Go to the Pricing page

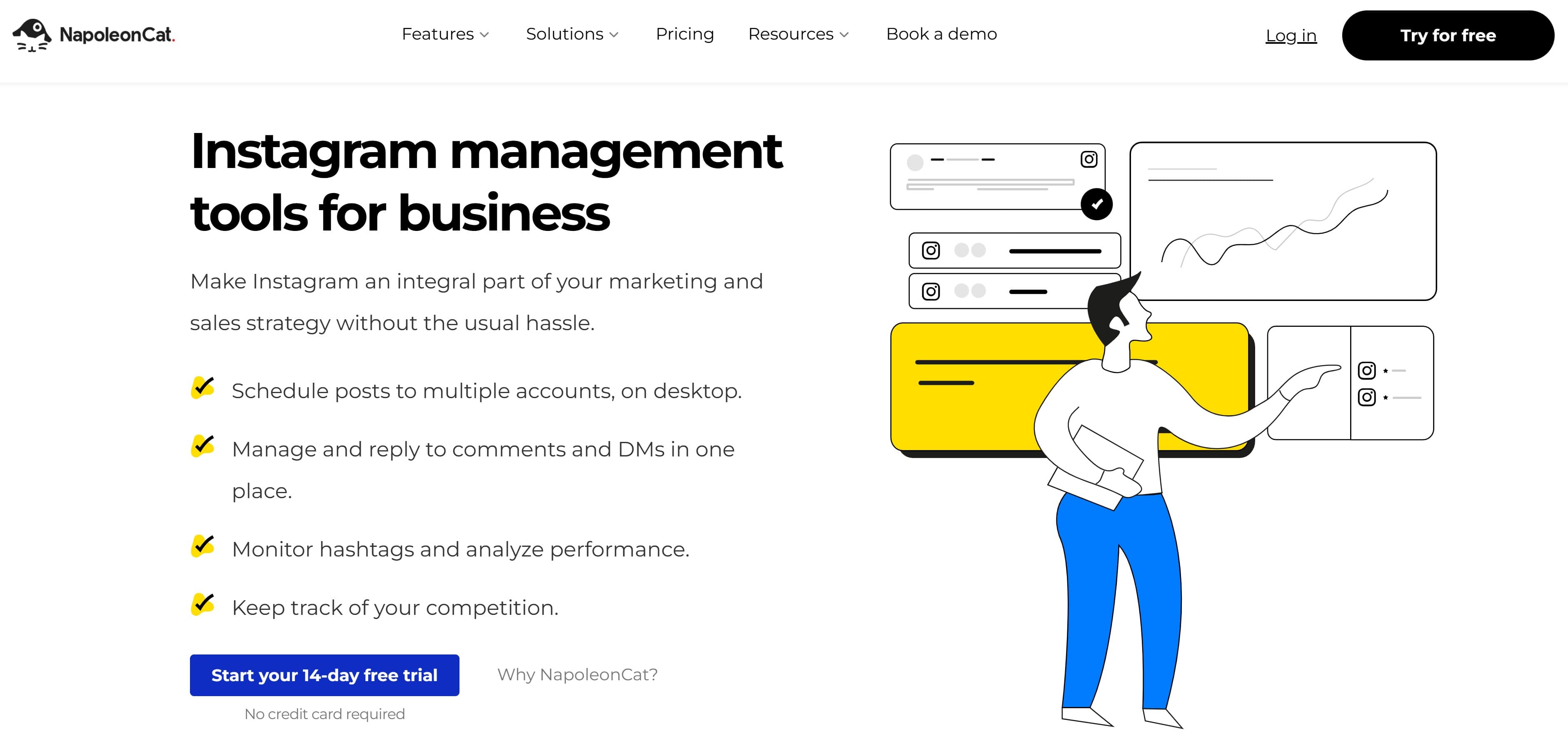[685, 34]
